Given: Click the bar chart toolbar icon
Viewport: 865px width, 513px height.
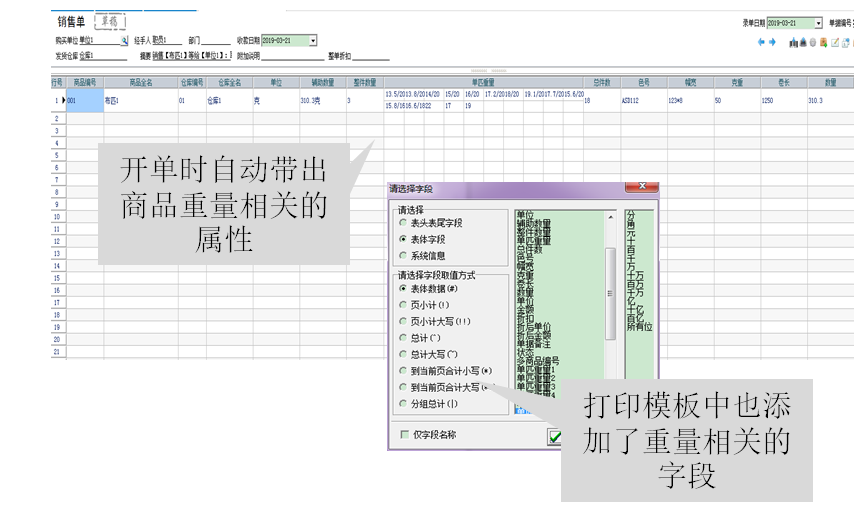Looking at the screenshot, I should 793,43.
